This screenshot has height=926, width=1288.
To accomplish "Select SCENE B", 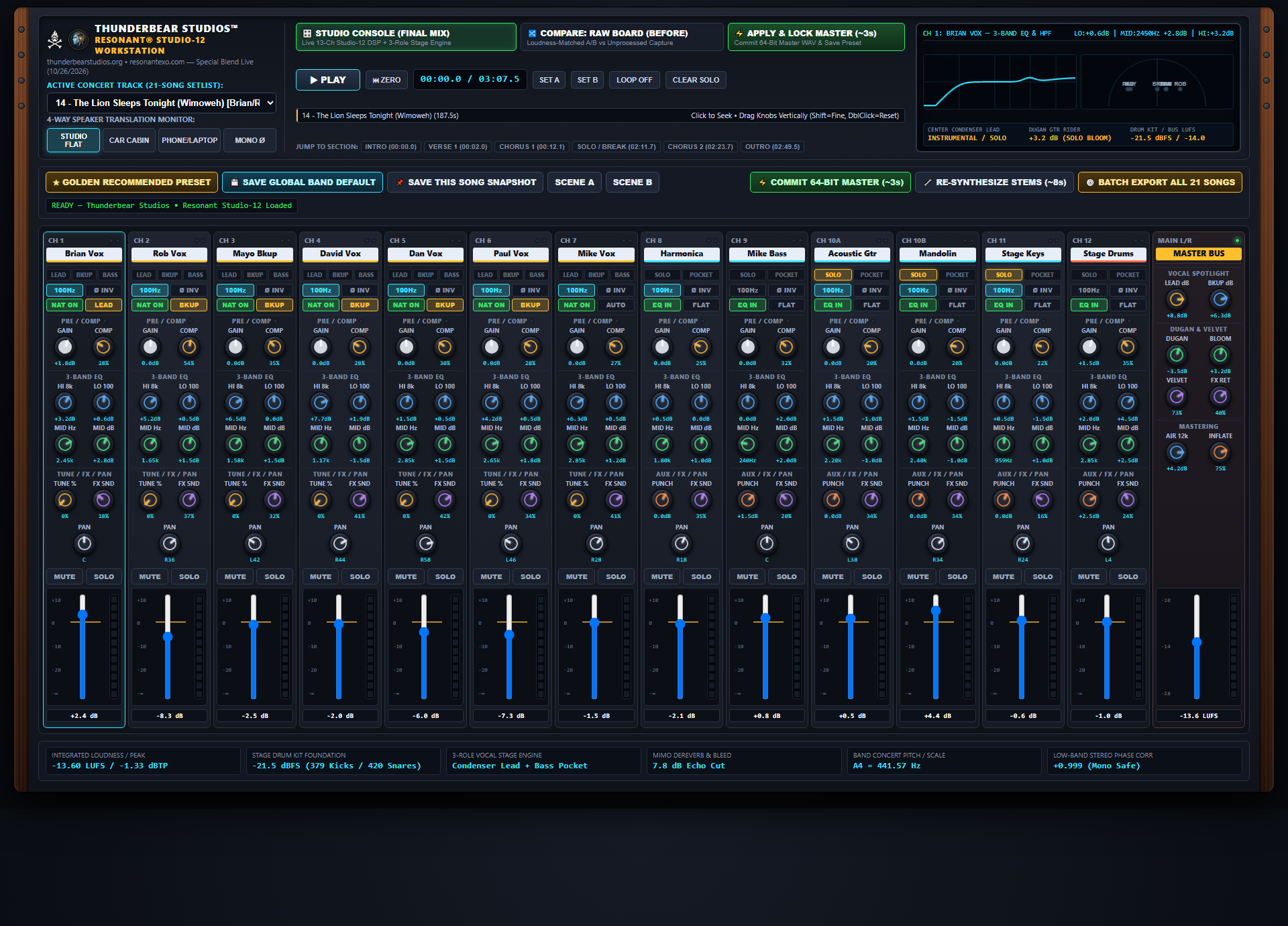I will point(633,183).
